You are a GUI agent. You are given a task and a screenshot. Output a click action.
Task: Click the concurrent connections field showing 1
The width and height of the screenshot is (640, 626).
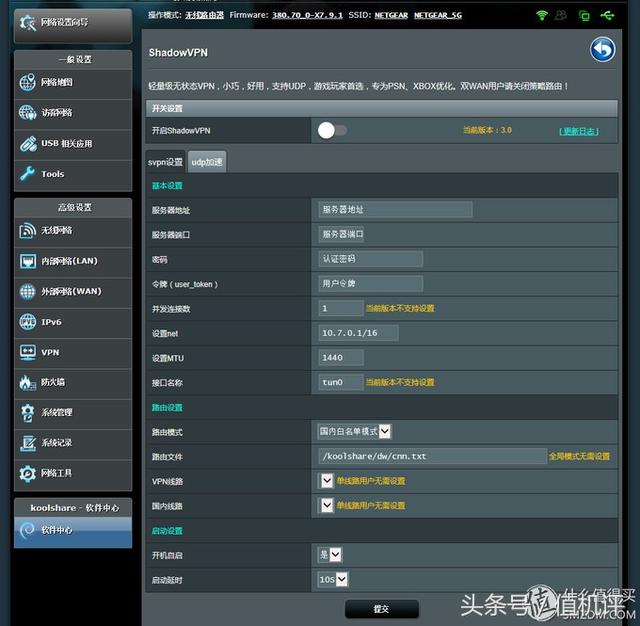pyautogui.click(x=341, y=309)
